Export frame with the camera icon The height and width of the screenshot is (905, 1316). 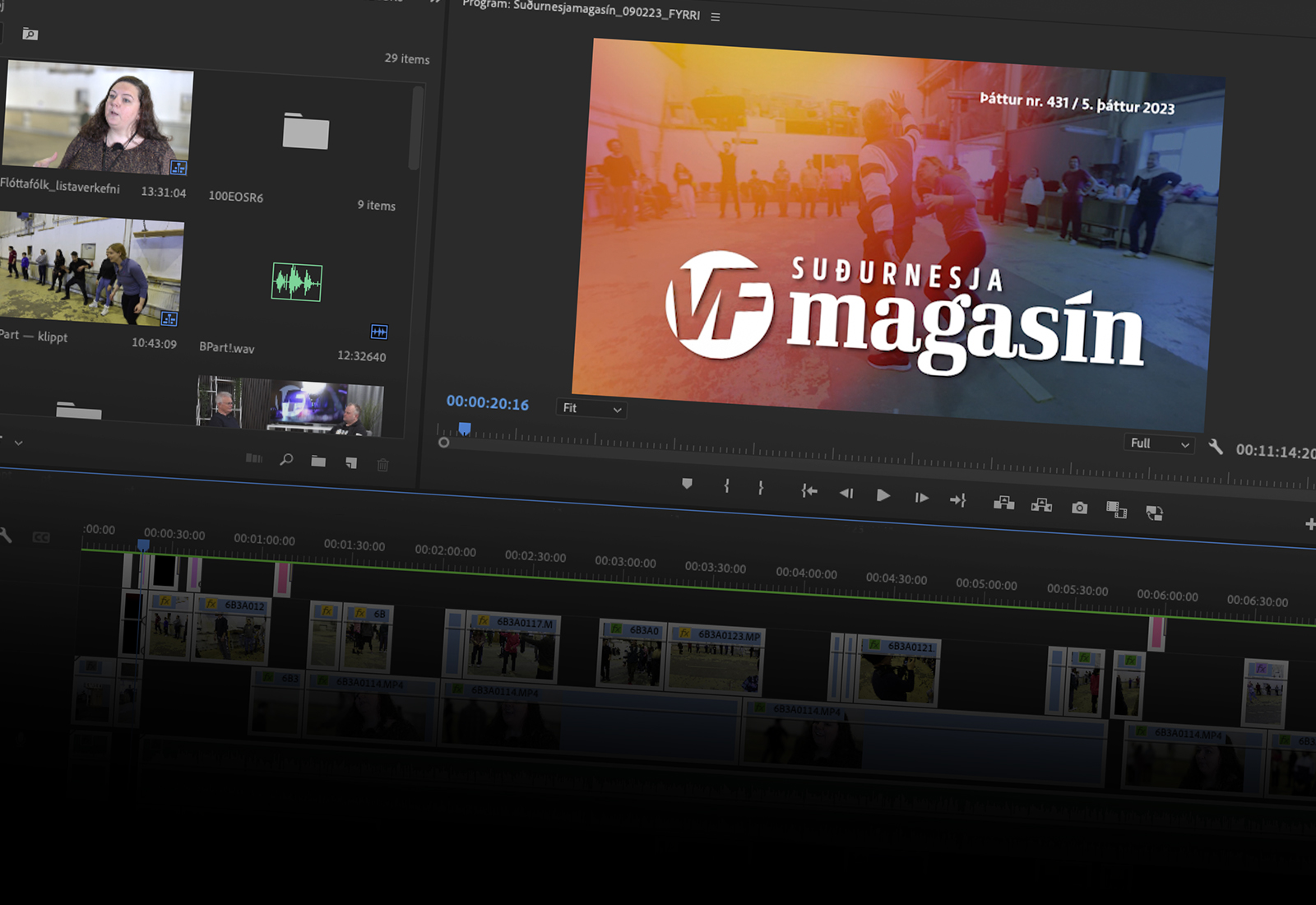(1079, 508)
